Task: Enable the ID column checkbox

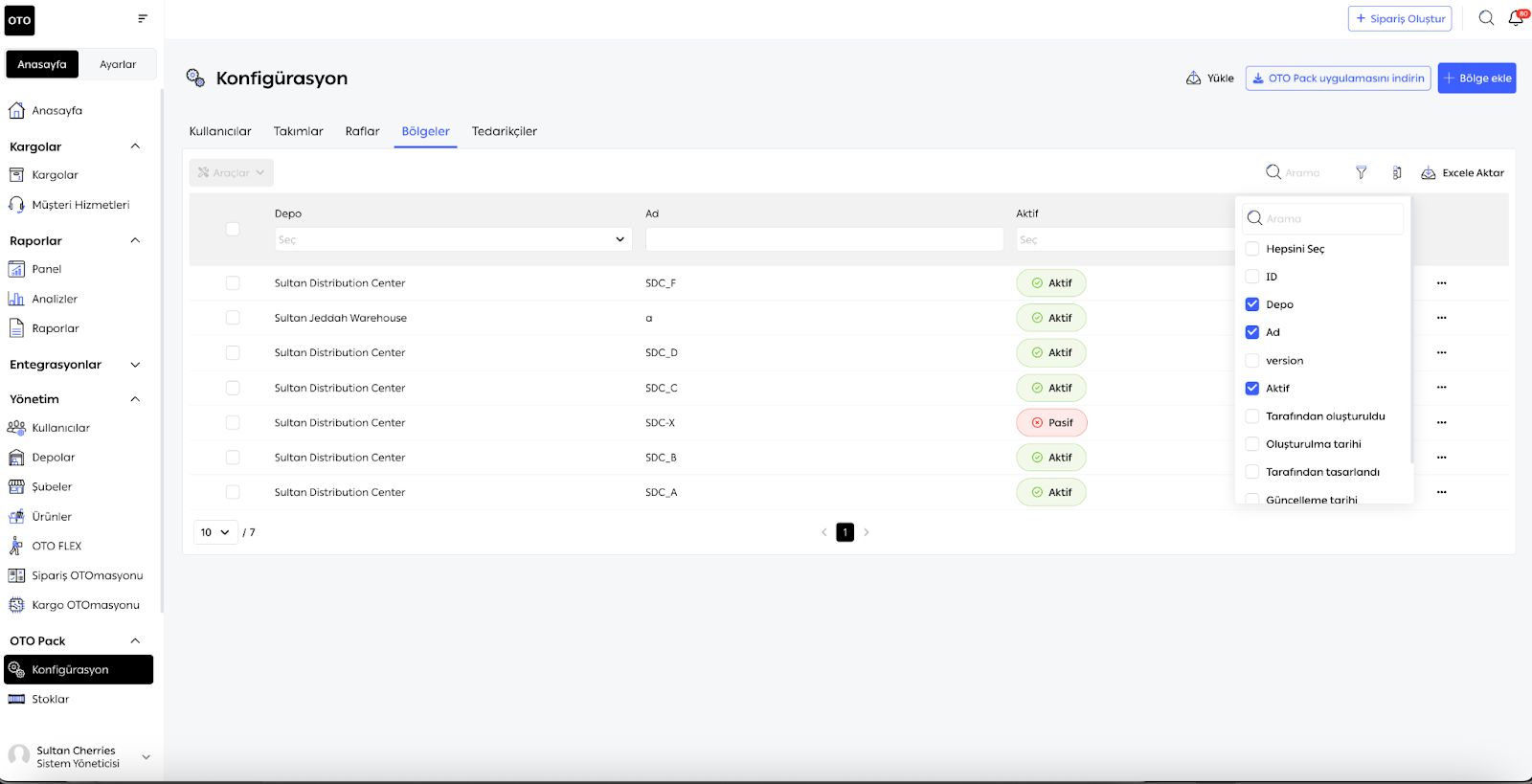Action: pyautogui.click(x=1252, y=277)
